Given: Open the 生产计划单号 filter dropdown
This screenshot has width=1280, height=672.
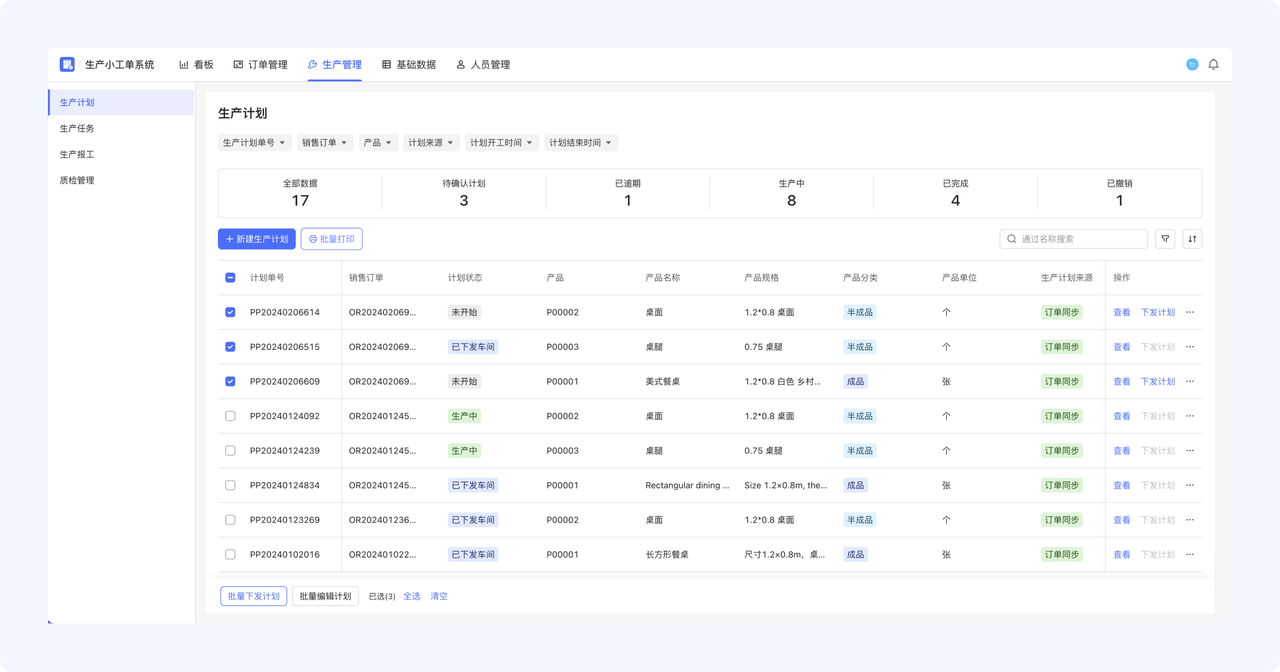Looking at the screenshot, I should coord(254,143).
